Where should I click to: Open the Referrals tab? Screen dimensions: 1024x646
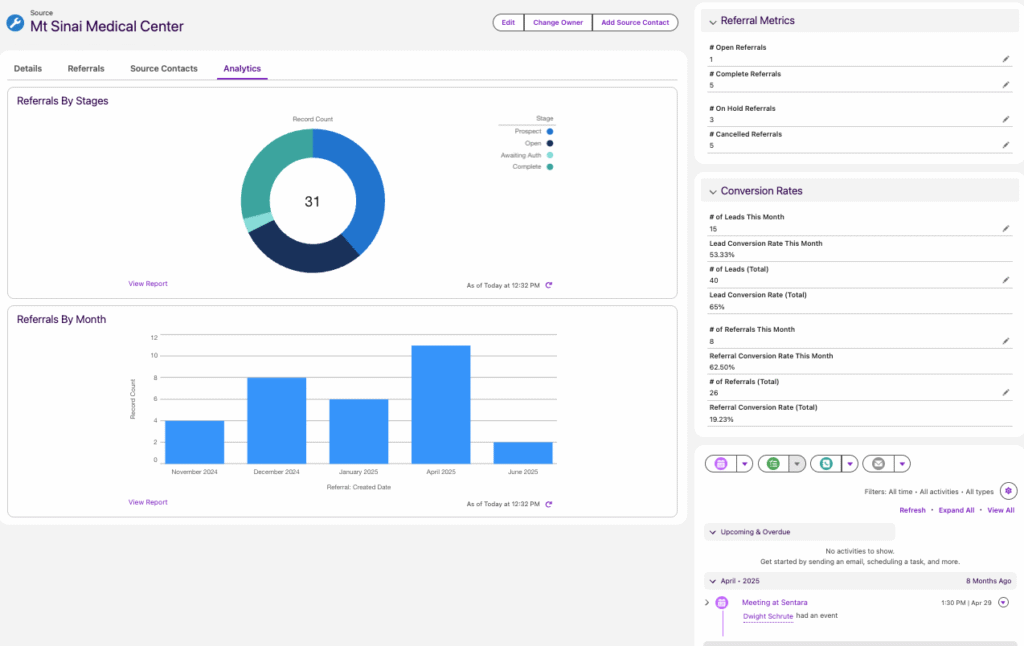86,69
